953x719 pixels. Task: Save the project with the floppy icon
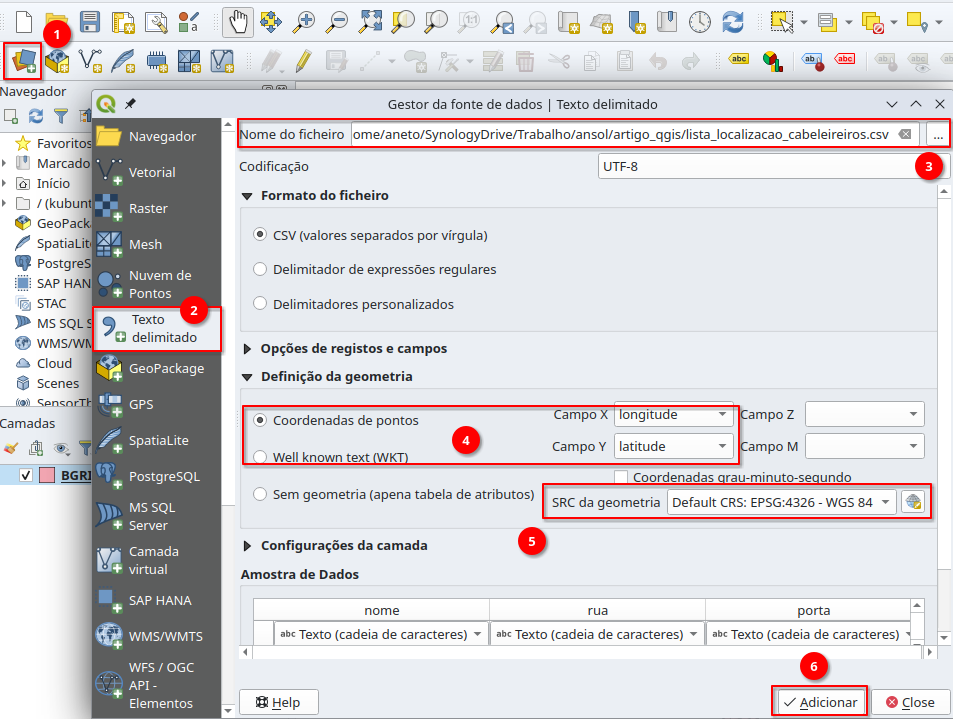pyautogui.click(x=90, y=22)
